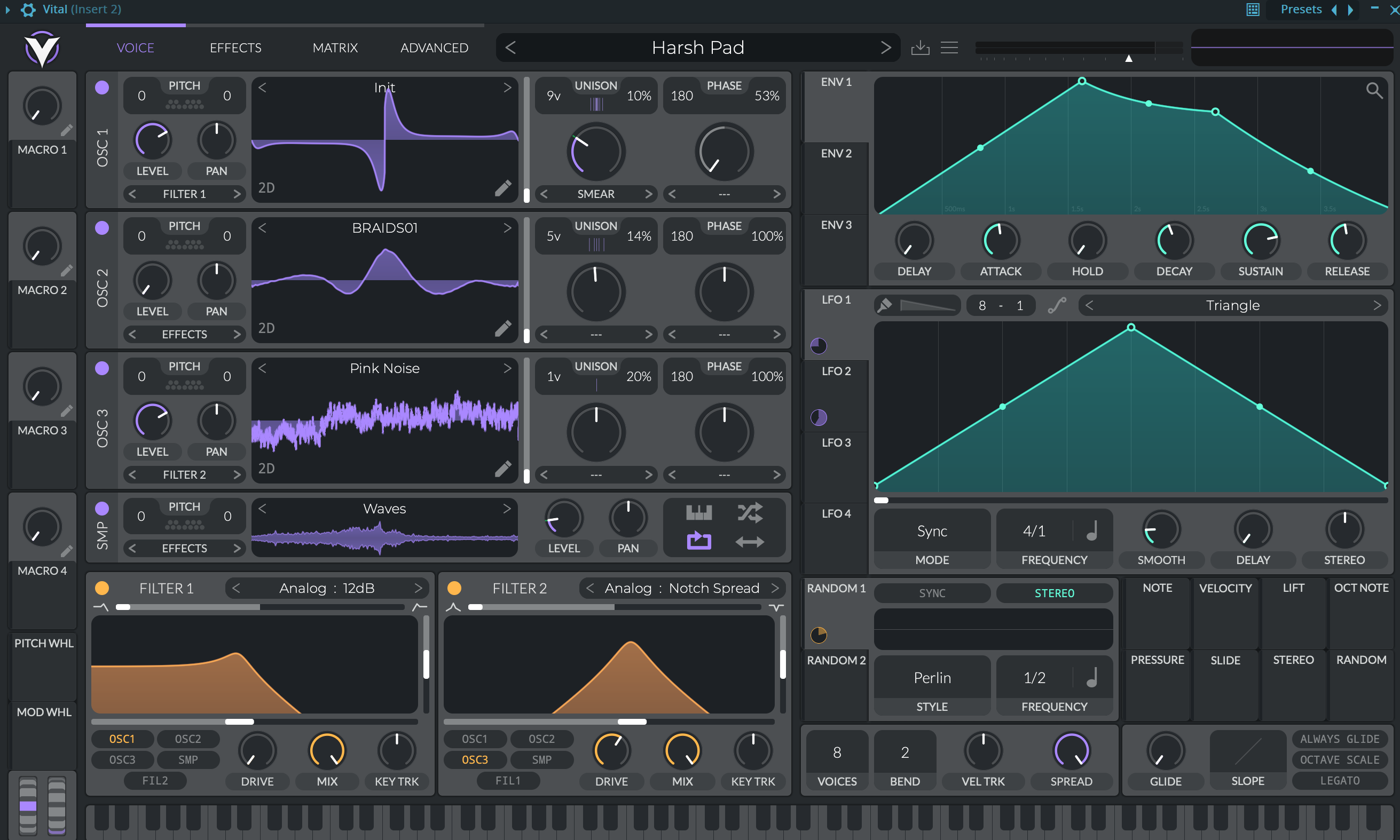1400x840 pixels.
Task: Toggle the sampler bounce double-arrow icon
Action: [x=750, y=542]
